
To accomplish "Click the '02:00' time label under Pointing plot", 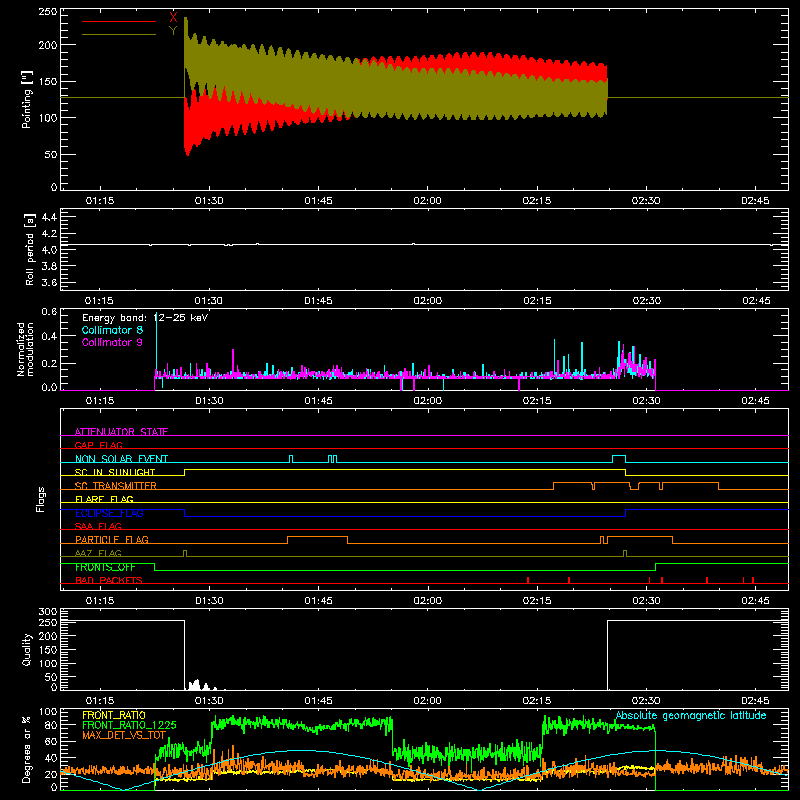I will pyautogui.click(x=428, y=201).
